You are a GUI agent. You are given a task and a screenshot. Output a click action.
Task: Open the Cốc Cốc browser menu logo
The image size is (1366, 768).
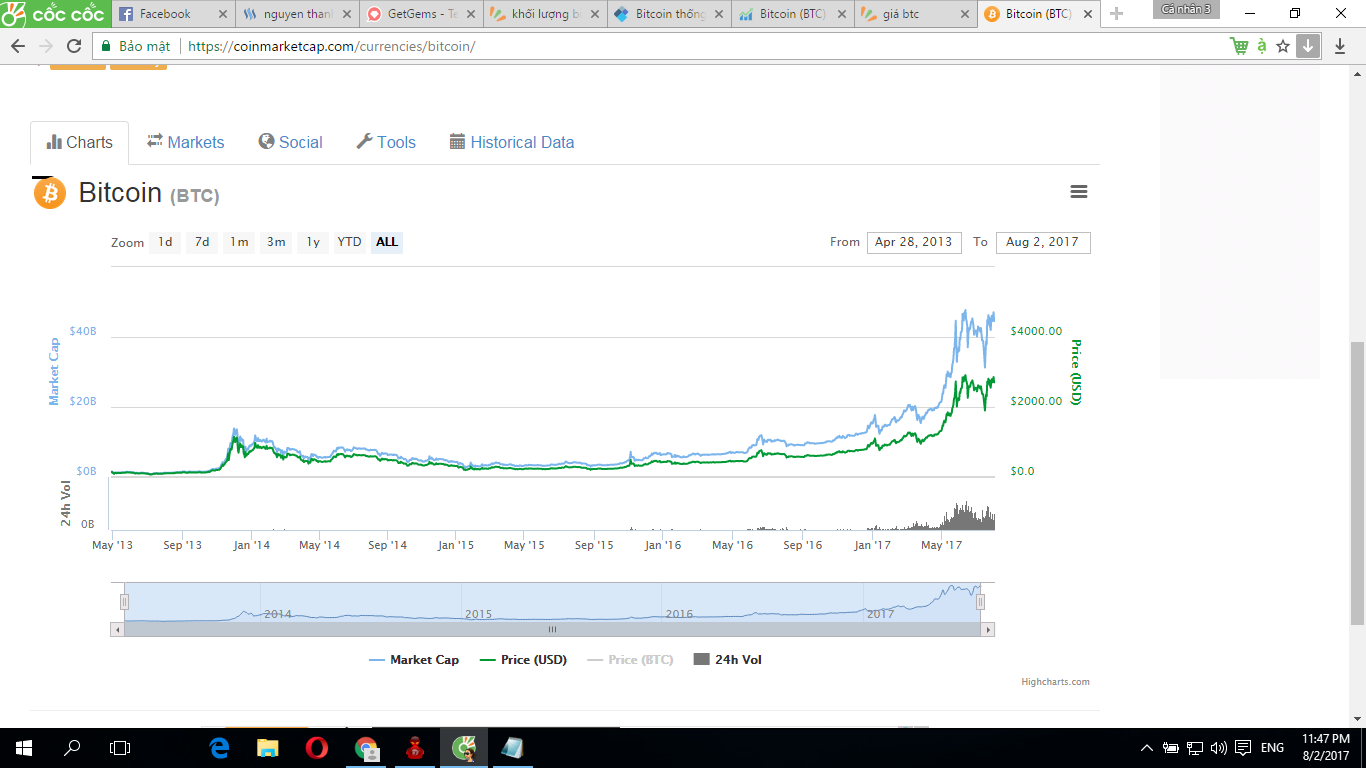tap(53, 14)
